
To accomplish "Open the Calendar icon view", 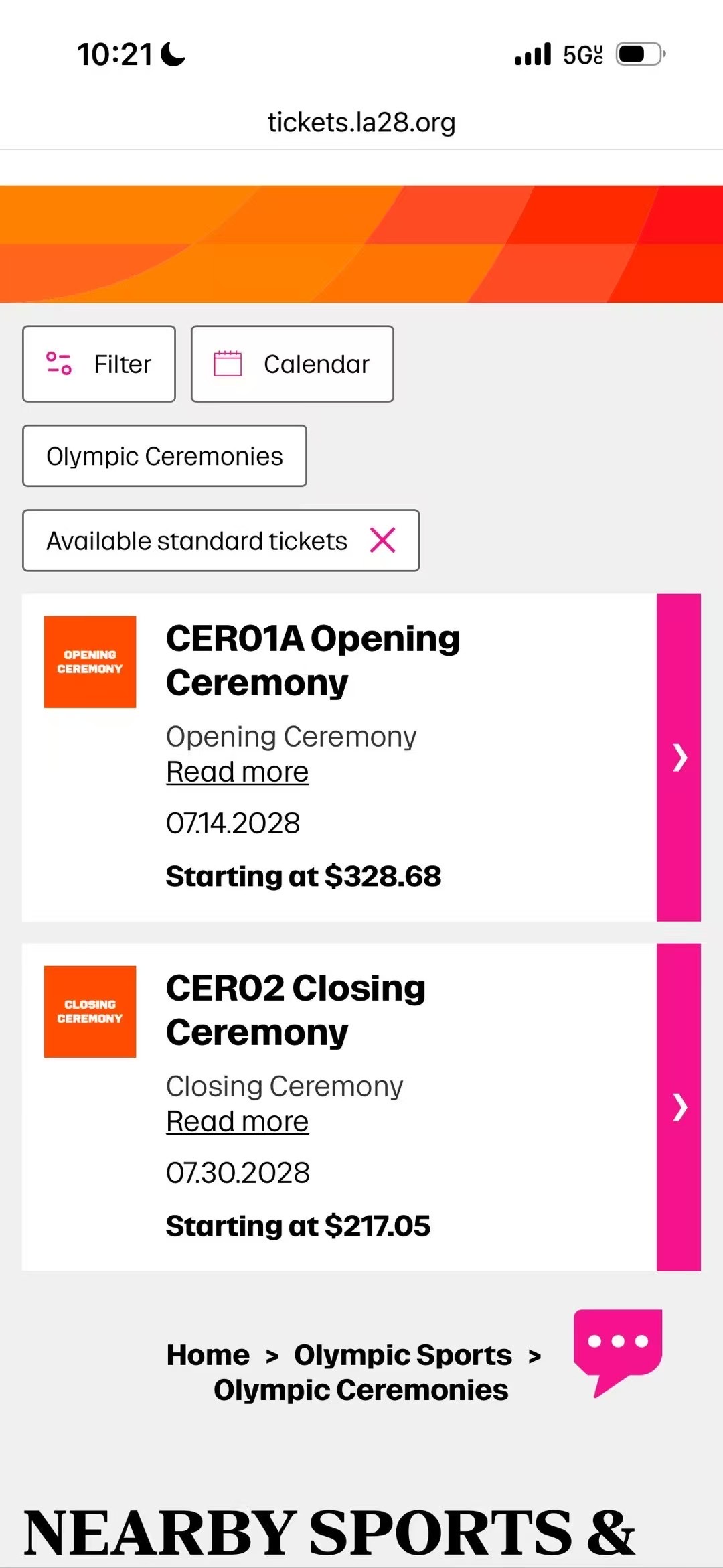I will [228, 364].
